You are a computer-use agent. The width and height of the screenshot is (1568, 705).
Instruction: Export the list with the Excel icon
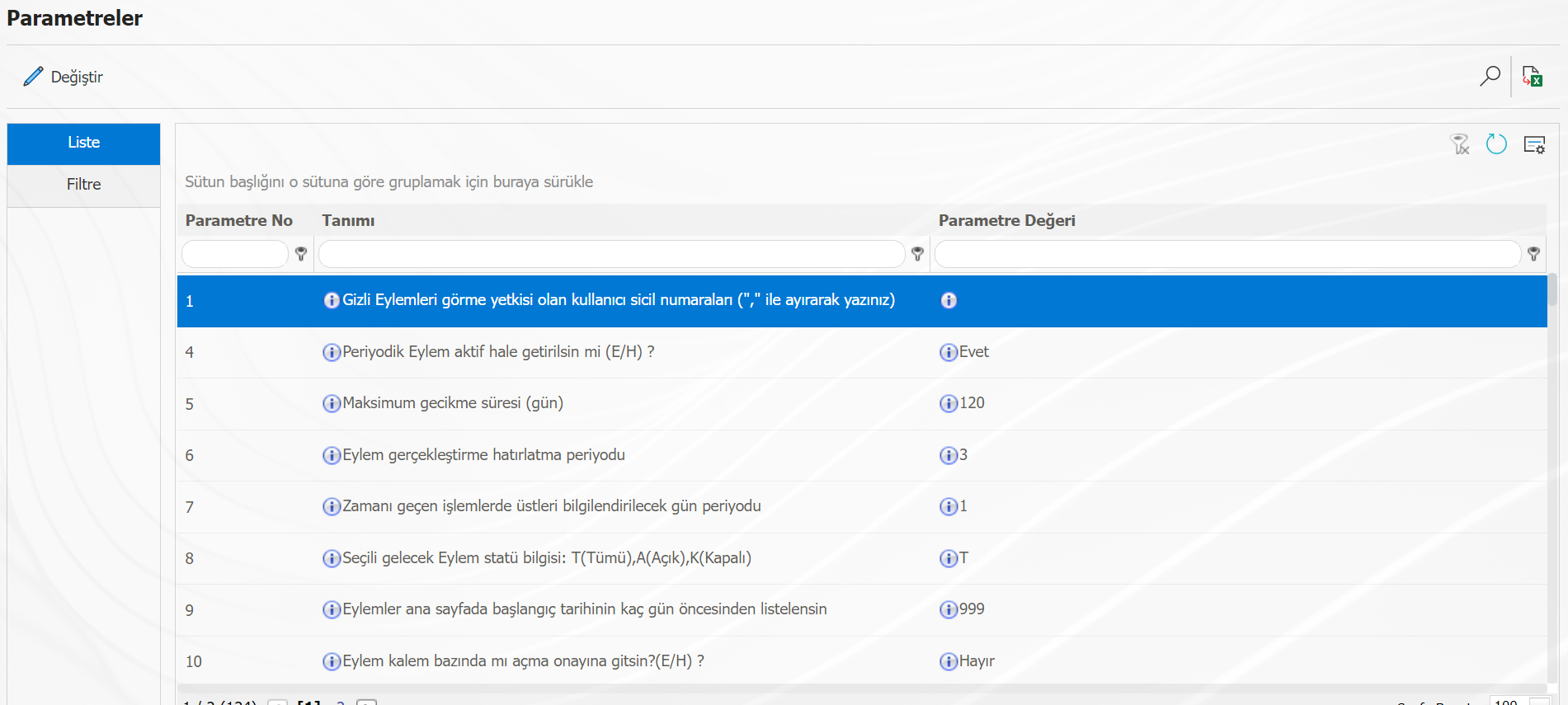[1533, 76]
